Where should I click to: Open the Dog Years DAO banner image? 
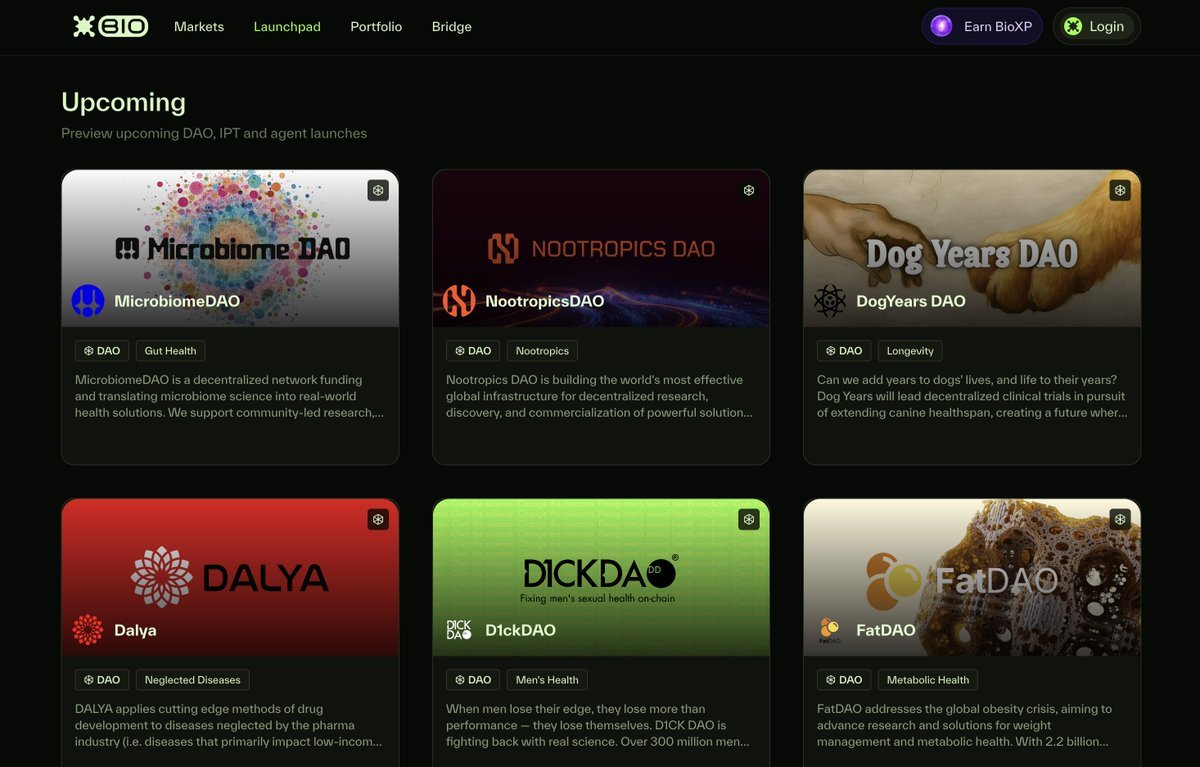[972, 248]
